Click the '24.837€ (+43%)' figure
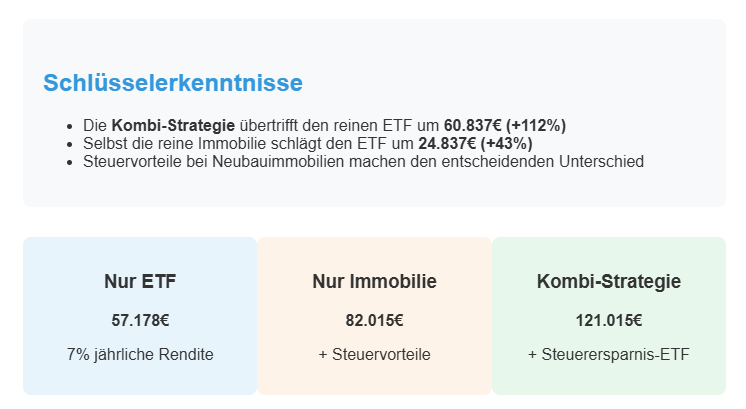 (x=475, y=144)
